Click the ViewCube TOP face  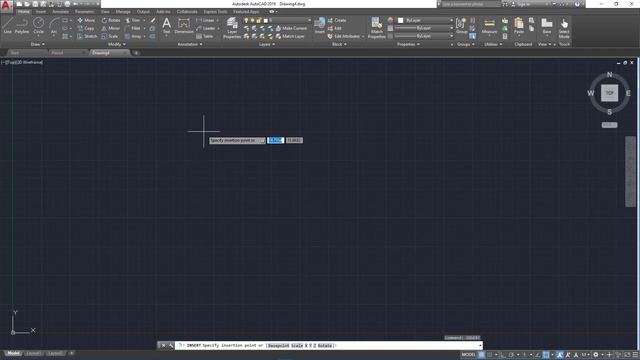tap(609, 93)
